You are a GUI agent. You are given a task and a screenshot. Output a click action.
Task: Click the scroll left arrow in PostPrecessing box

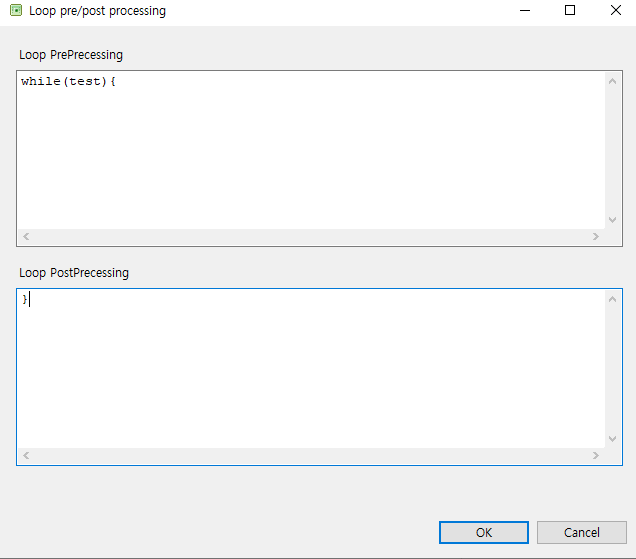(26, 456)
